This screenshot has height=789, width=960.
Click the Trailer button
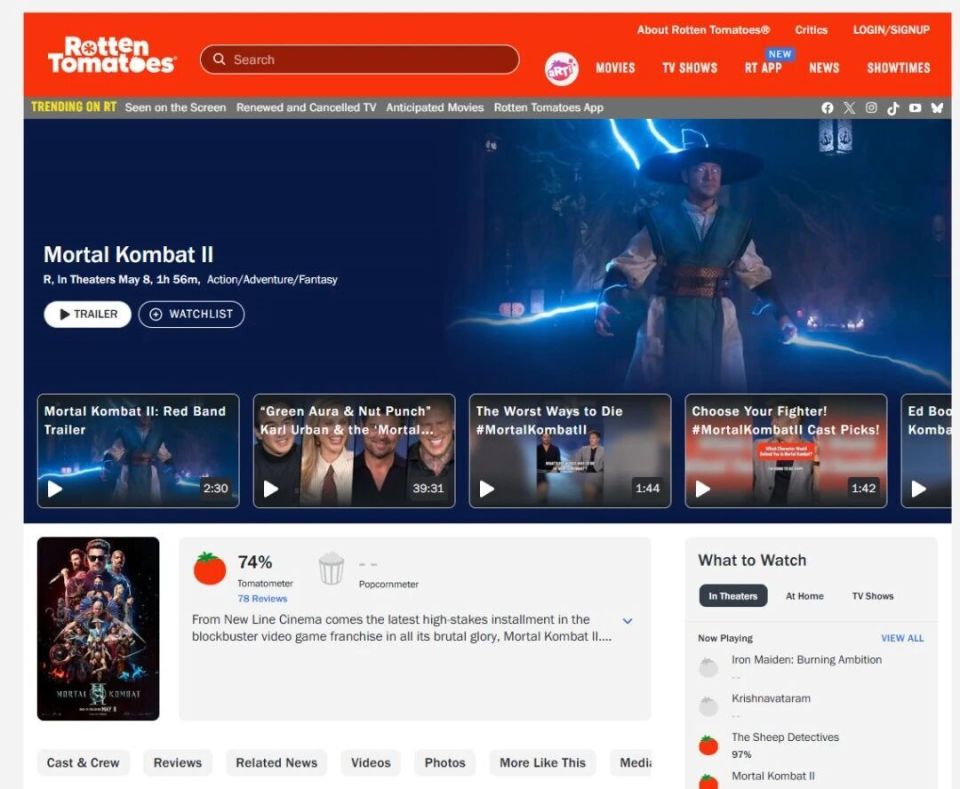pos(88,314)
